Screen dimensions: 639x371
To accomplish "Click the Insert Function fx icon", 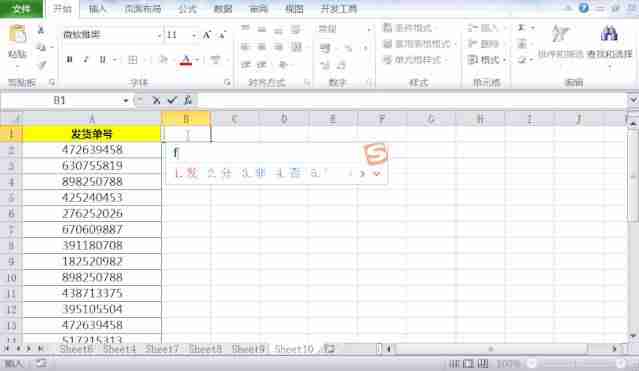I will [187, 100].
